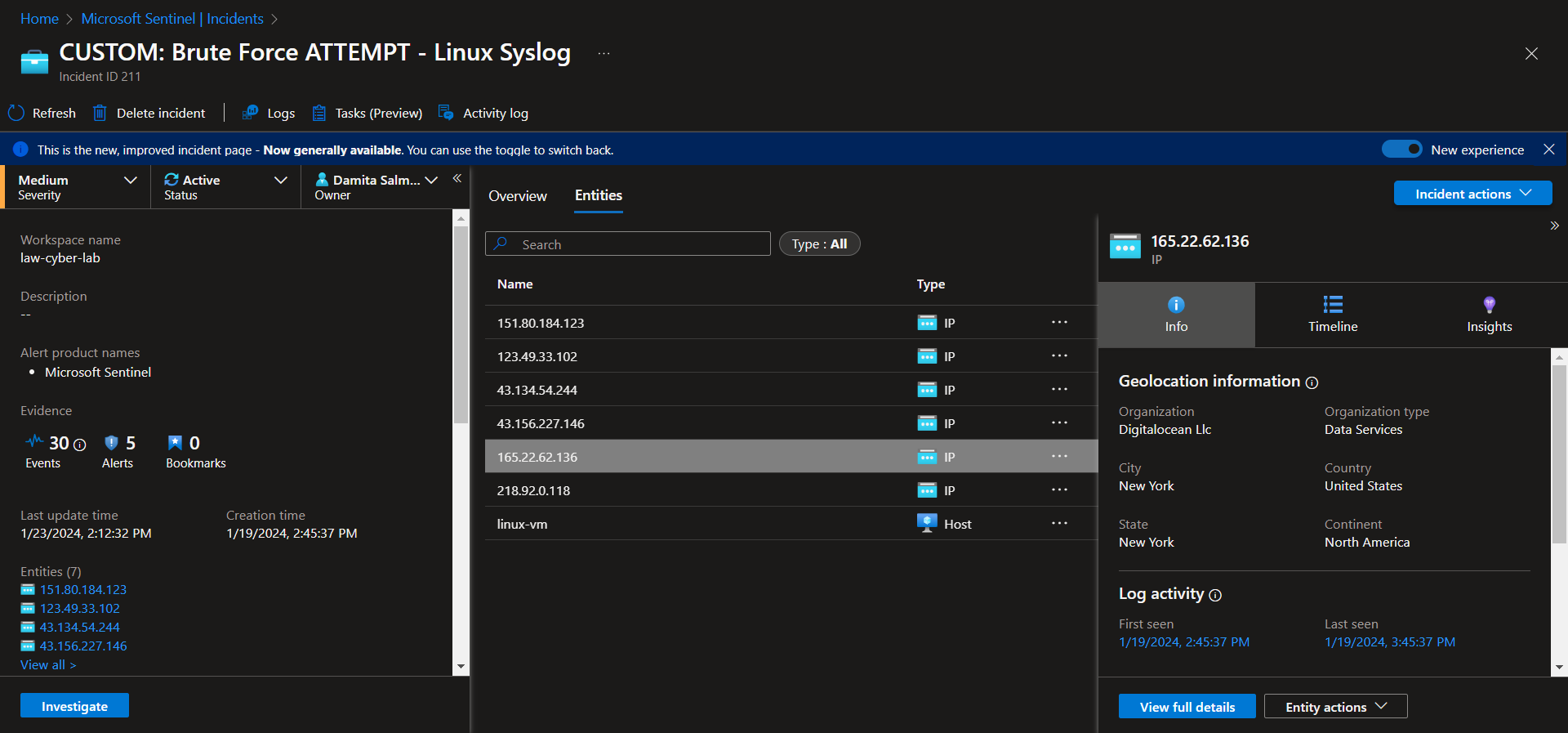Open more options for 43.156.227.146
This screenshot has width=1568, height=733.
1059,422
